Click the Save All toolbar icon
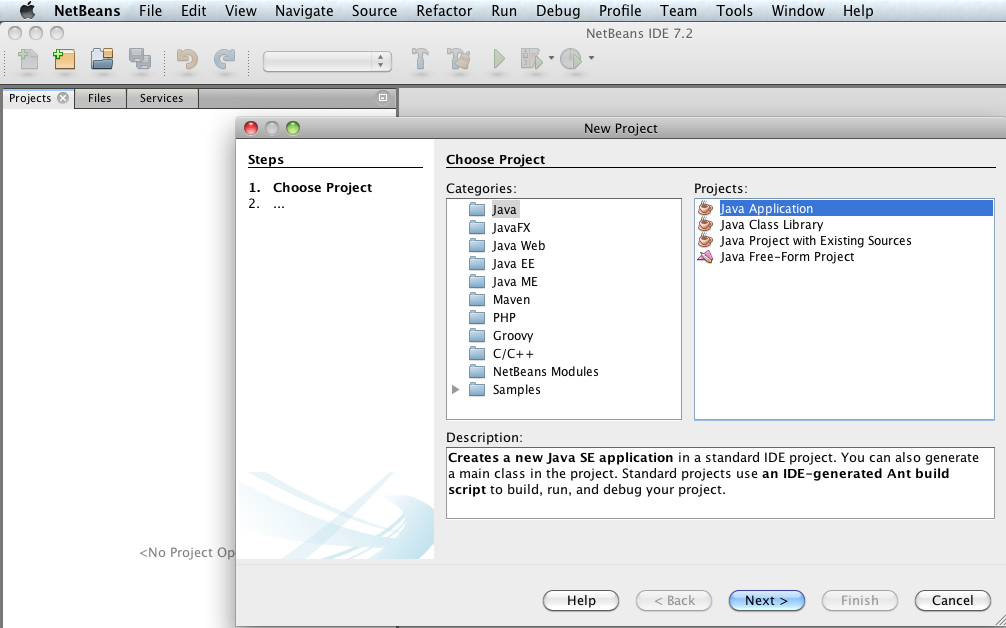 point(139,59)
